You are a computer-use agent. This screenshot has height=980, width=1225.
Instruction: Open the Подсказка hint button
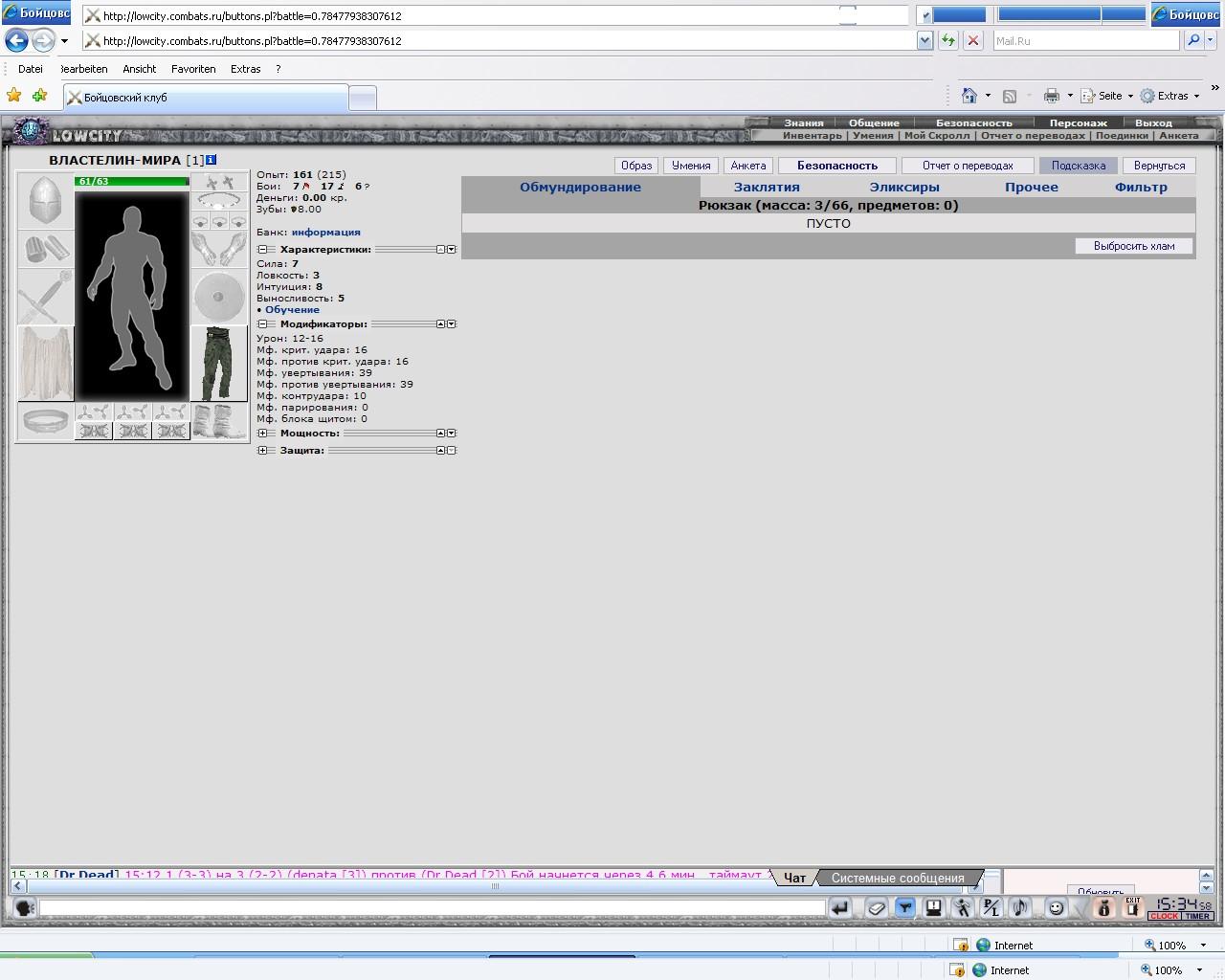[1079, 166]
